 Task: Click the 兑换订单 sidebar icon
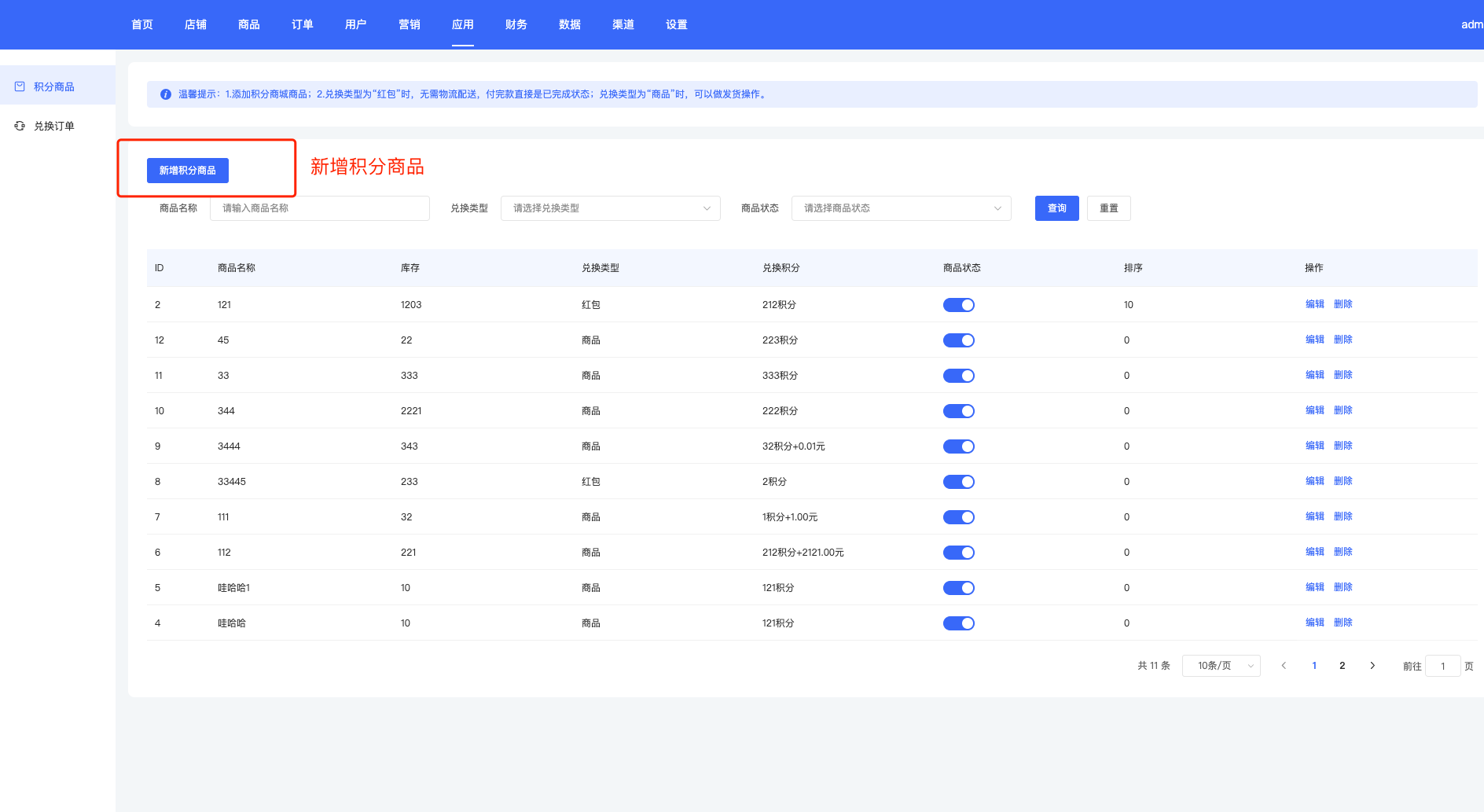20,126
